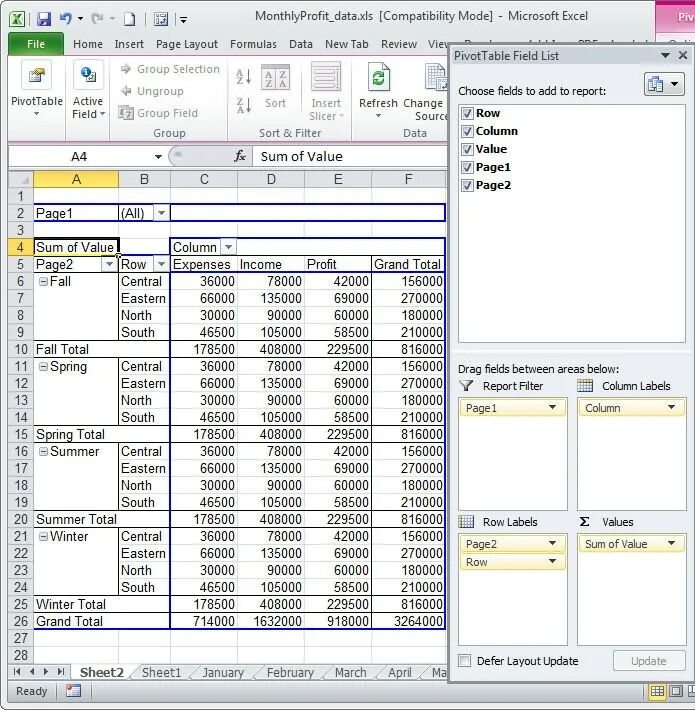Viewport: 695px width, 710px height.
Task: Uncheck the Row field checkbox
Action: pyautogui.click(x=467, y=113)
